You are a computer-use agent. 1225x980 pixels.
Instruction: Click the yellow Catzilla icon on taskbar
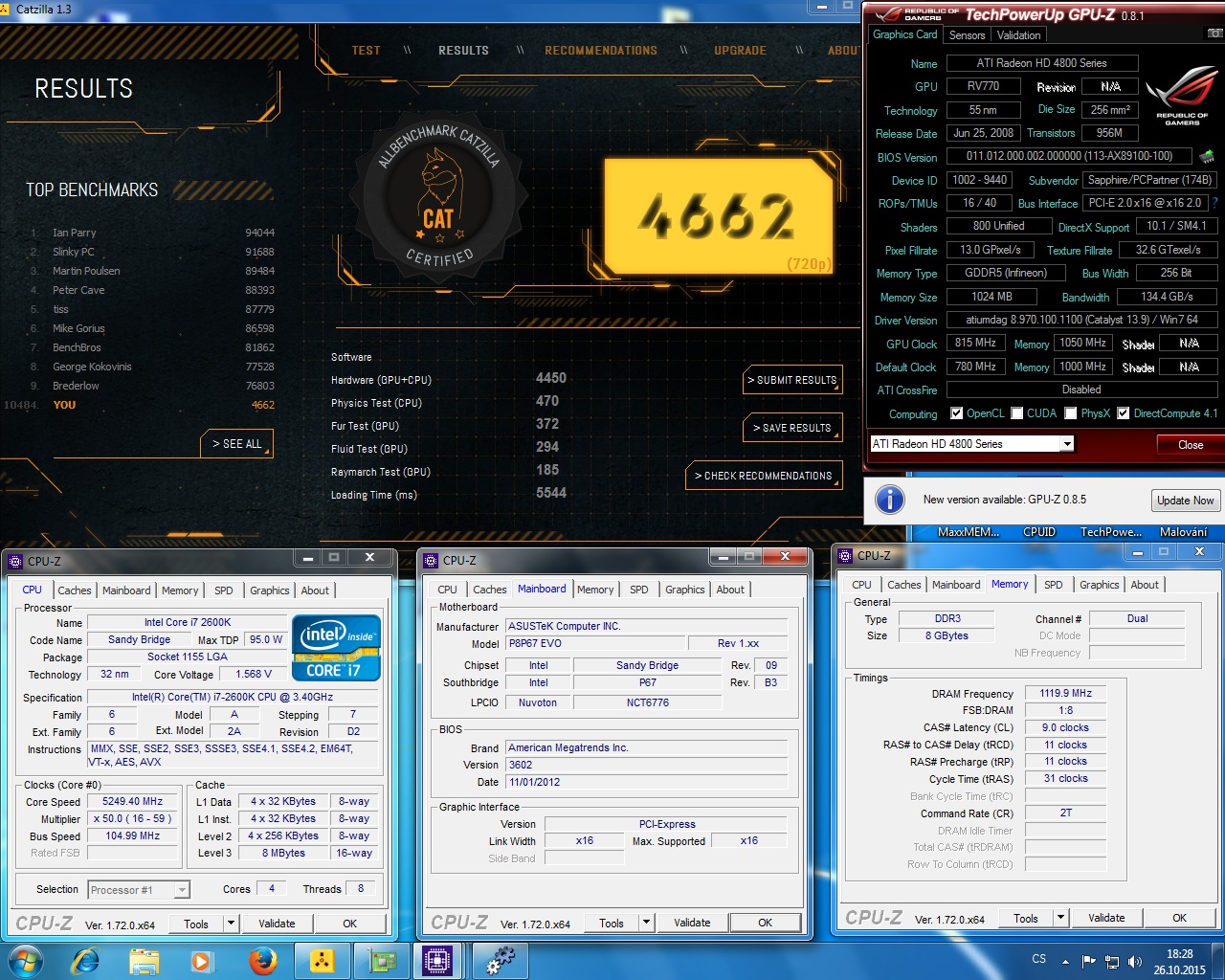point(322,961)
